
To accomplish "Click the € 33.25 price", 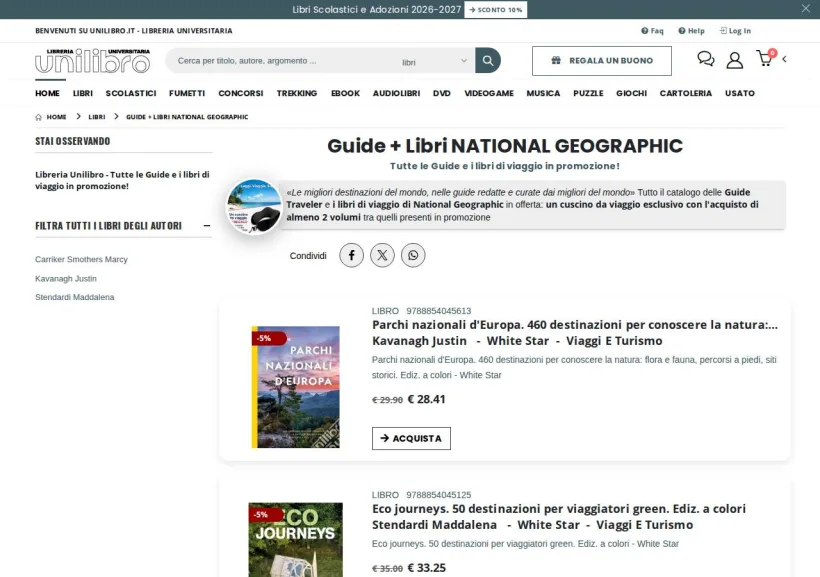I will tap(426, 568).
